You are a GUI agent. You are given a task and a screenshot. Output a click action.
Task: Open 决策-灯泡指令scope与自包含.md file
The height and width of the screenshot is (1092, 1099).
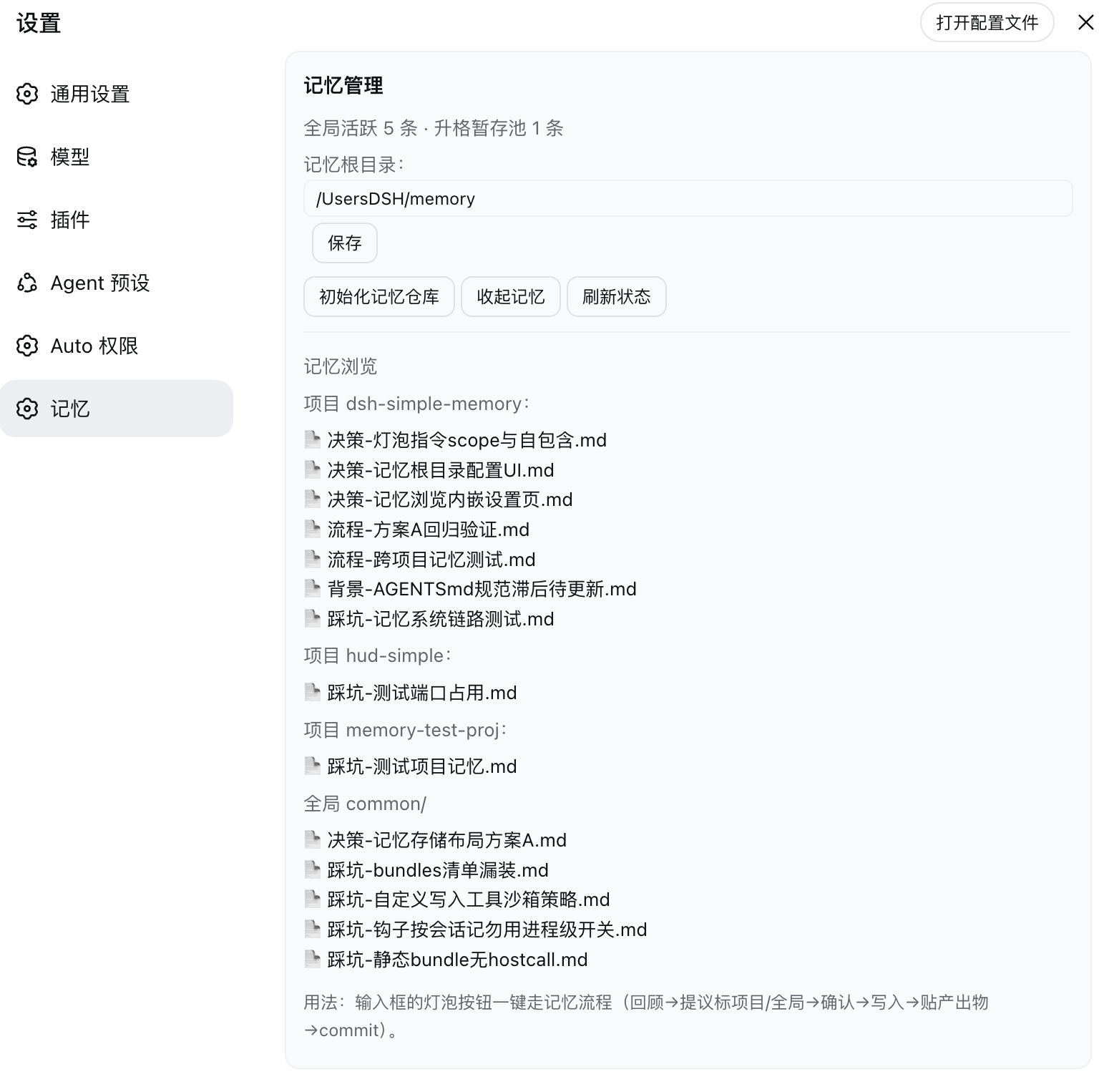click(467, 439)
